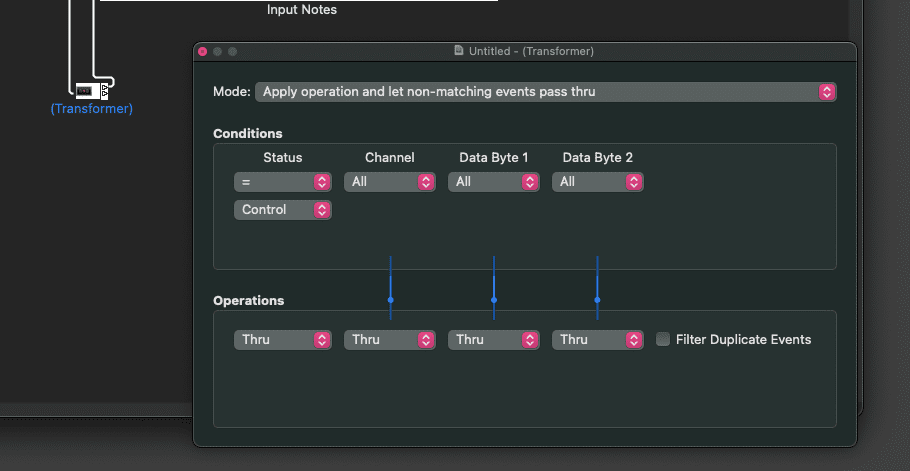Click the Input Notes label
This screenshot has height=471, width=910.
[x=302, y=10]
